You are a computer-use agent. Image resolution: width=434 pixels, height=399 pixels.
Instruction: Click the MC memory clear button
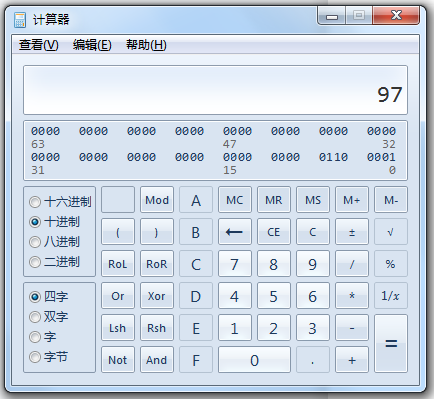(235, 200)
